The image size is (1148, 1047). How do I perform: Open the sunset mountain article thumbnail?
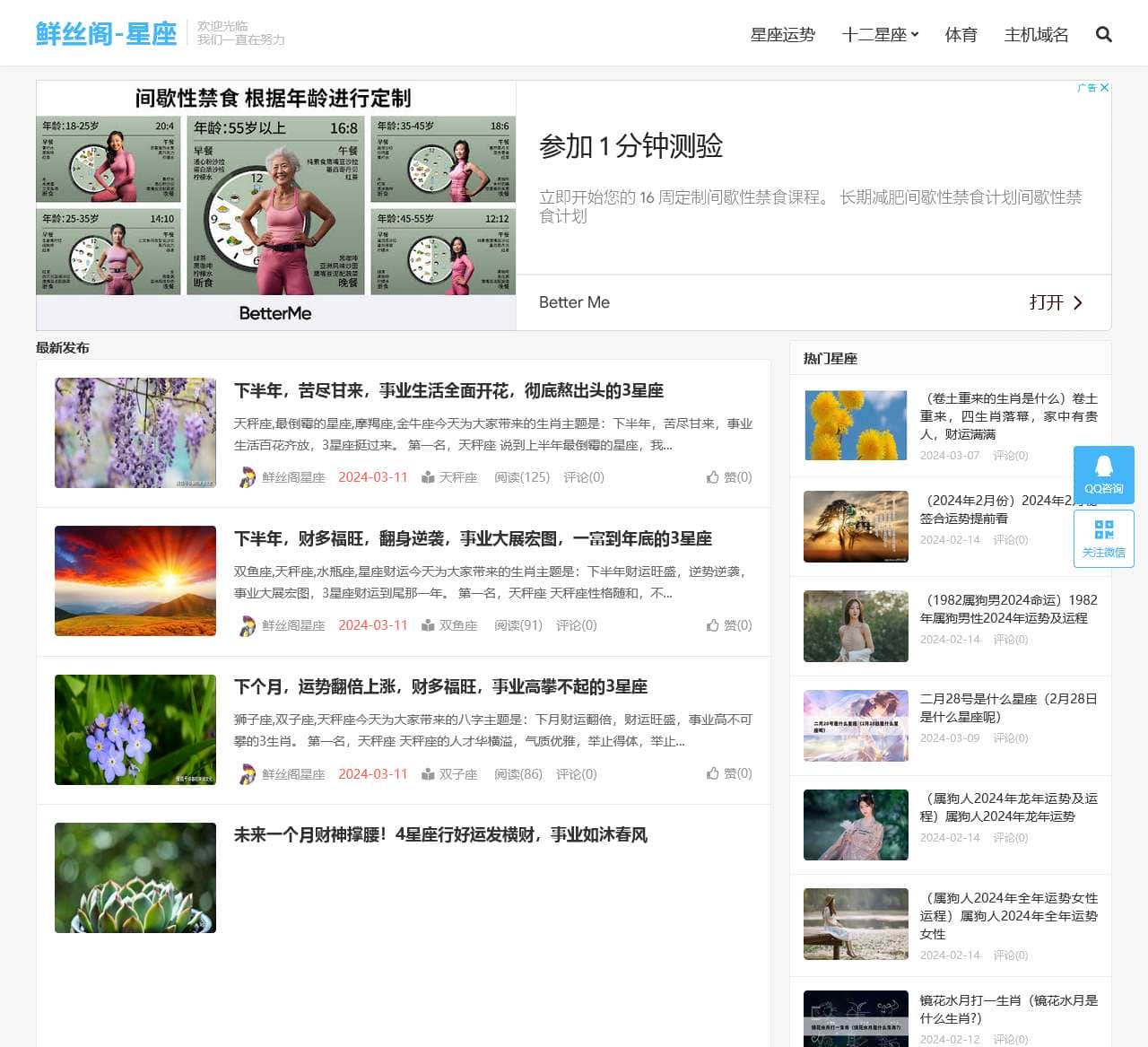[135, 580]
